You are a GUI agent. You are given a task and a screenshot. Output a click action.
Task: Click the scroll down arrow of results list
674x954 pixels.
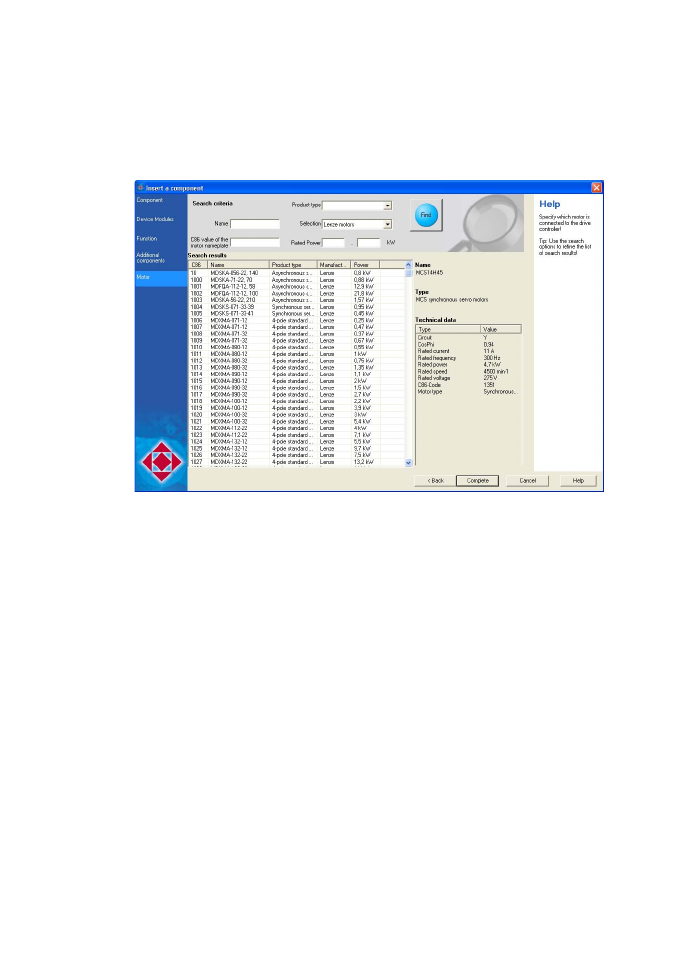[408, 463]
